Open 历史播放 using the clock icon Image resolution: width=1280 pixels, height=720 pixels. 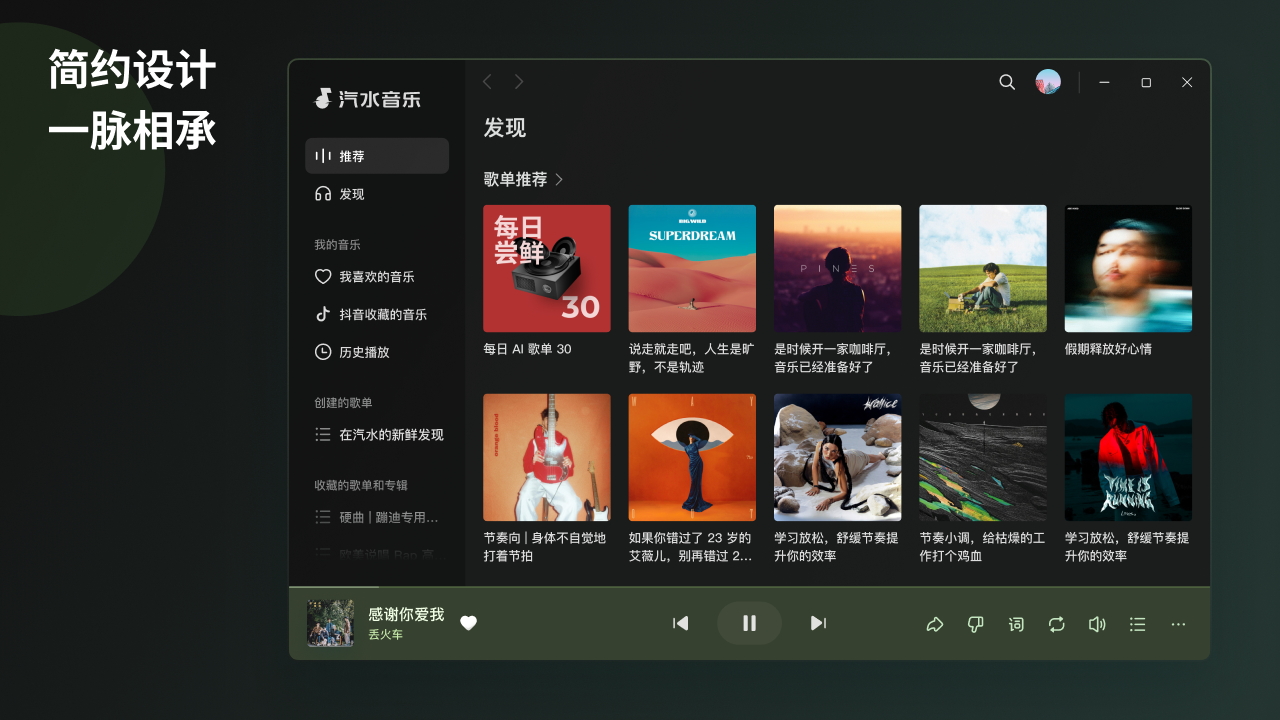(x=324, y=351)
